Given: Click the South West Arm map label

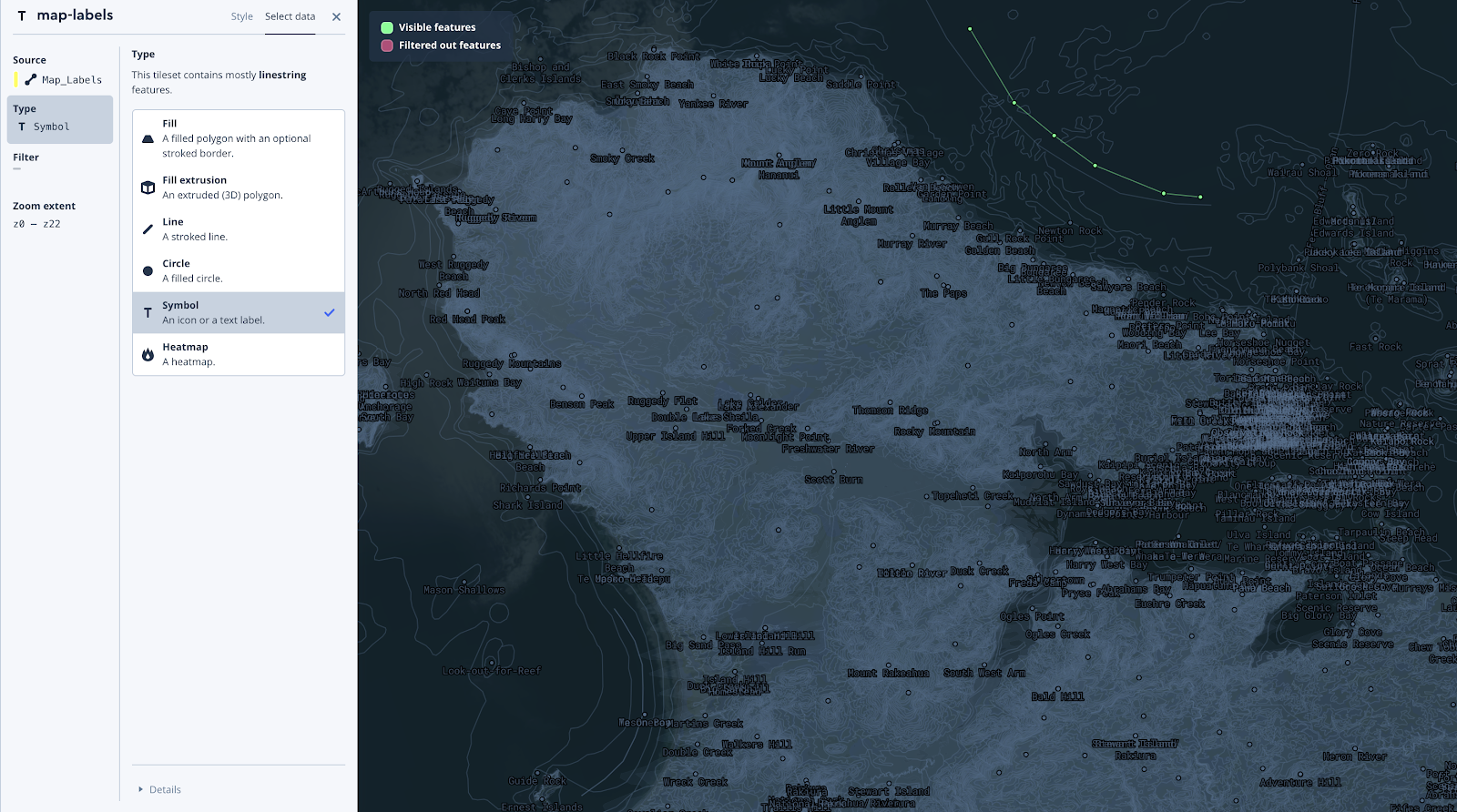Looking at the screenshot, I should 984,674.
